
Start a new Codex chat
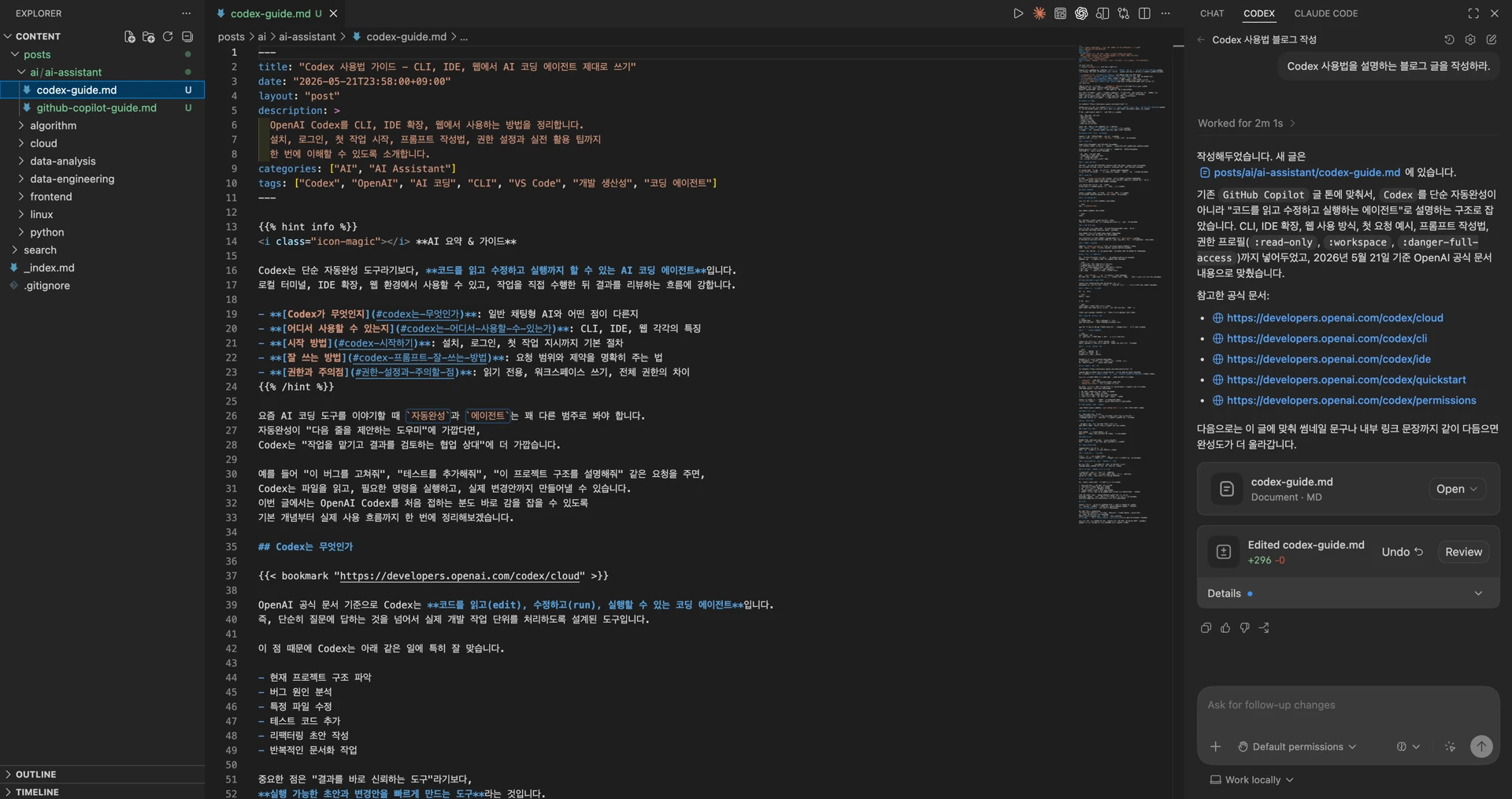(1492, 39)
